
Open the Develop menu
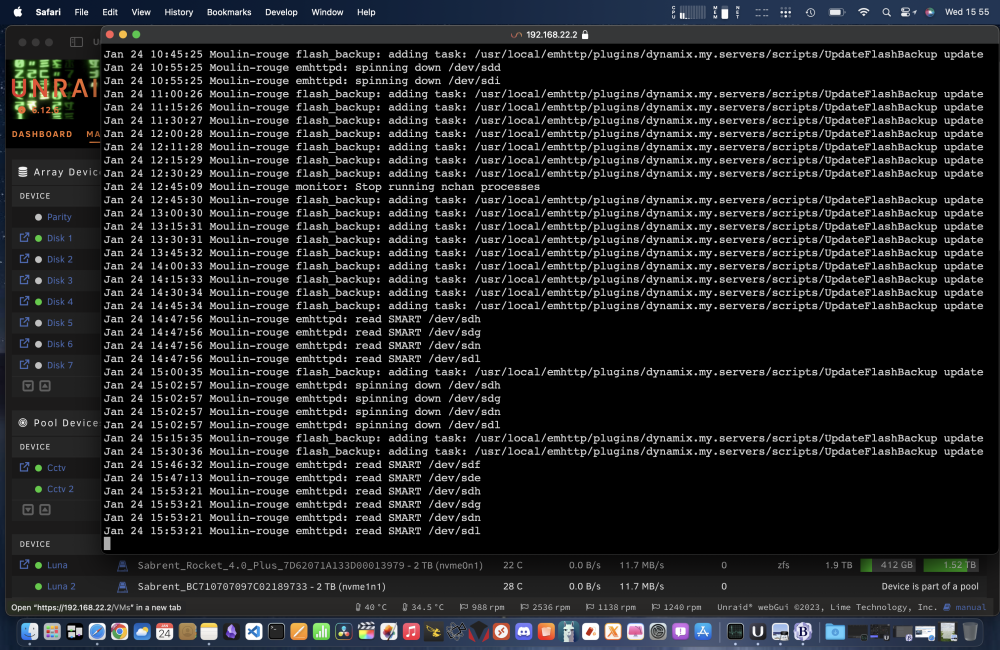point(281,12)
